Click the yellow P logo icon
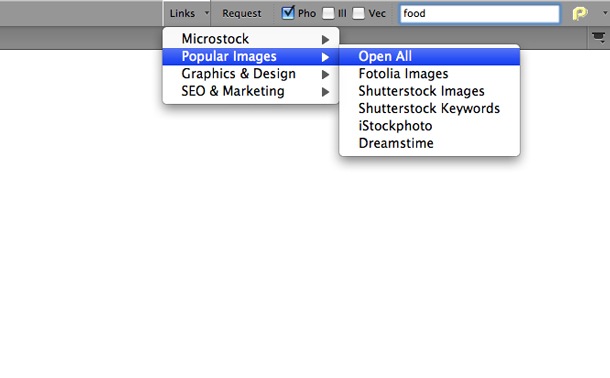610x378 pixels. 580,14
